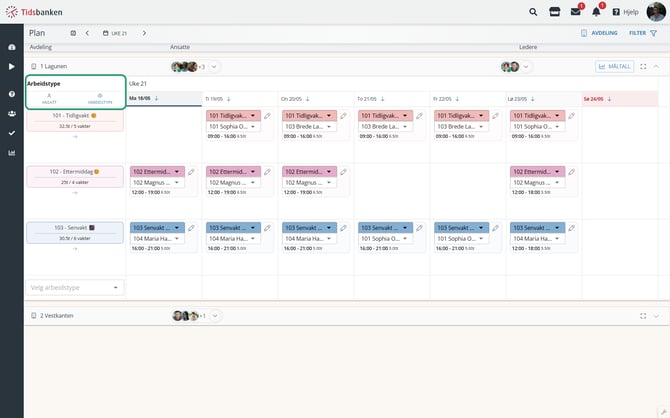Open the user profile avatar
The height and width of the screenshot is (418, 670).
[x=656, y=12]
